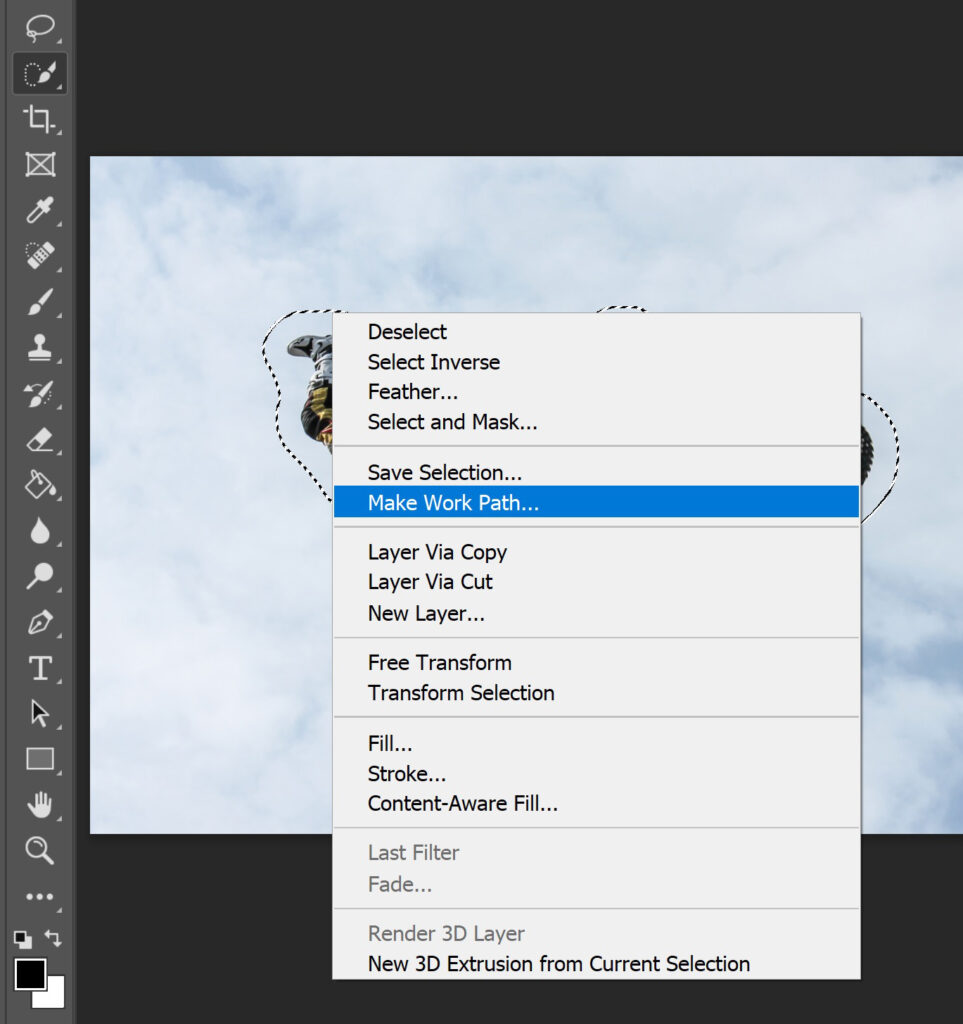Choose Layer Via Copy
The width and height of the screenshot is (963, 1024).
[596, 552]
